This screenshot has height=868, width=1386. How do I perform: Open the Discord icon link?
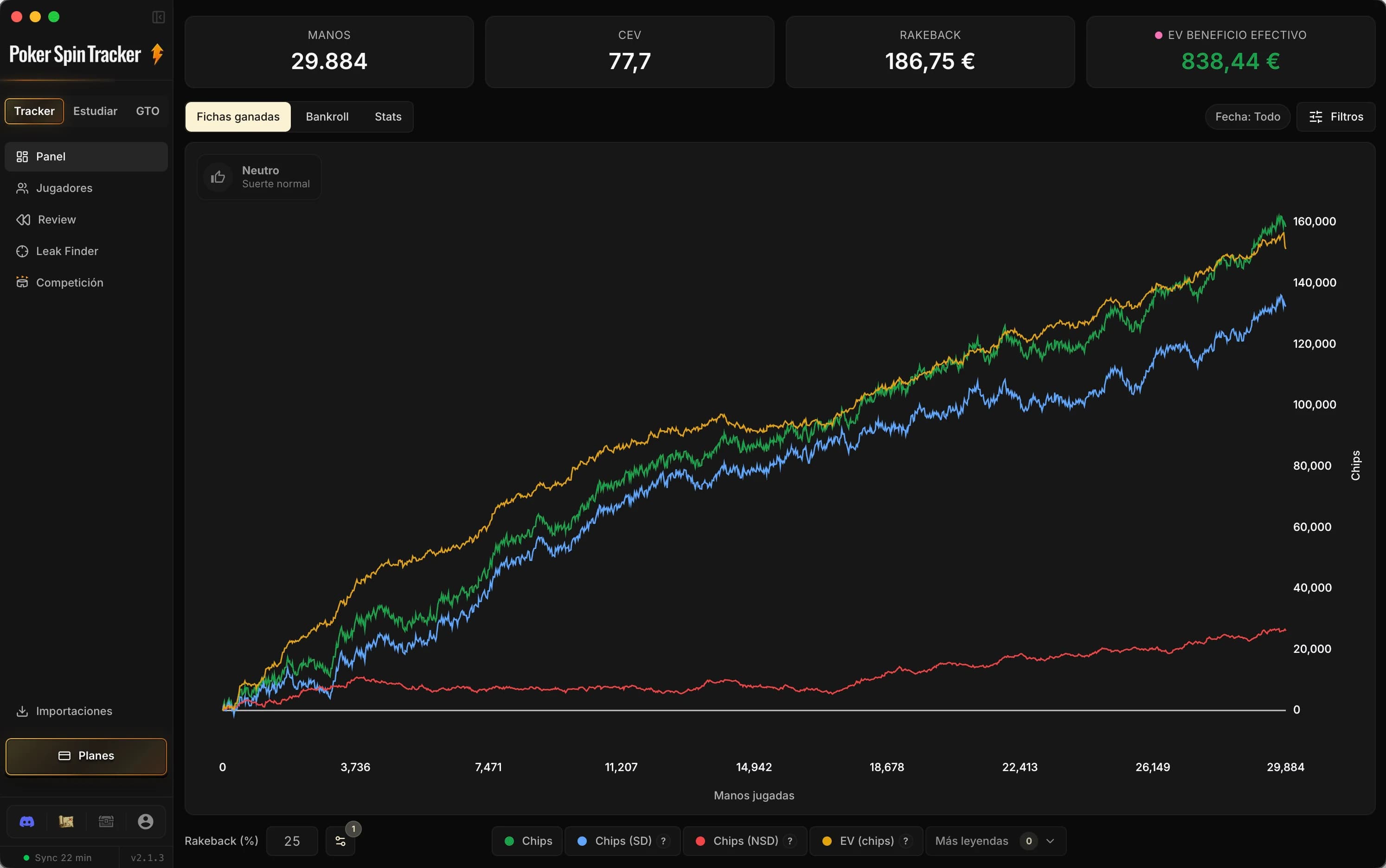(27, 822)
